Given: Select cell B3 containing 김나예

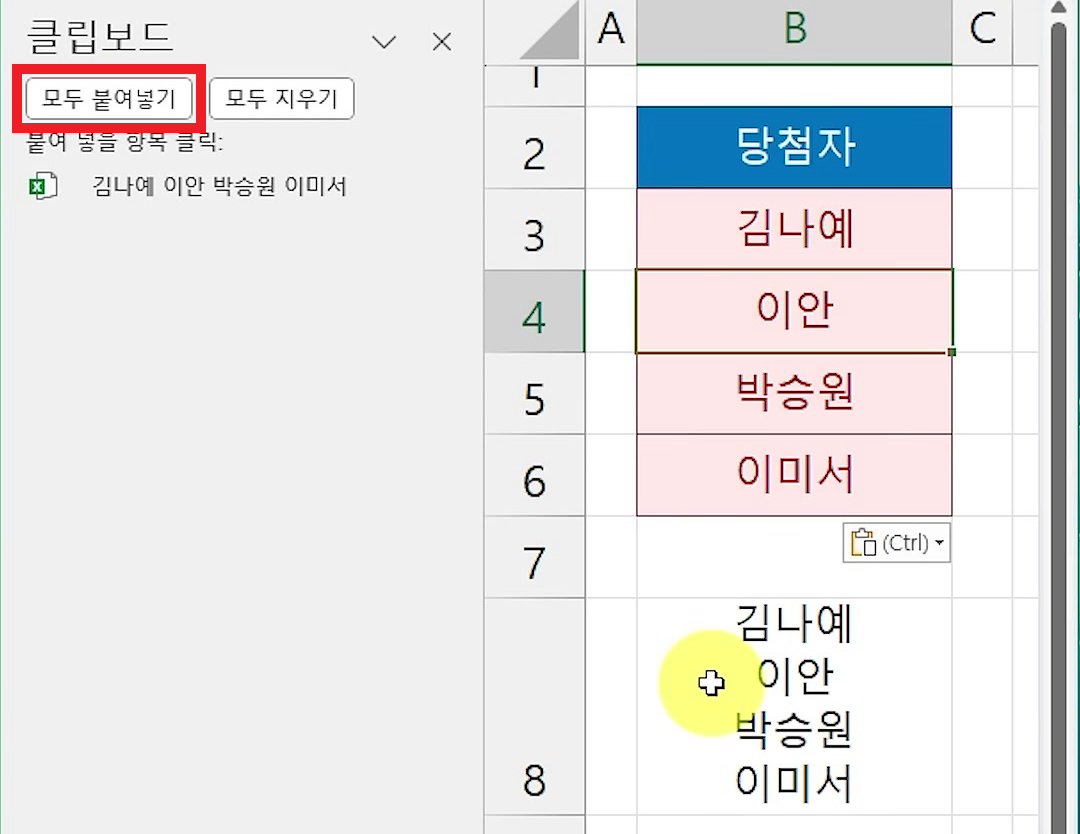Looking at the screenshot, I should coord(794,229).
